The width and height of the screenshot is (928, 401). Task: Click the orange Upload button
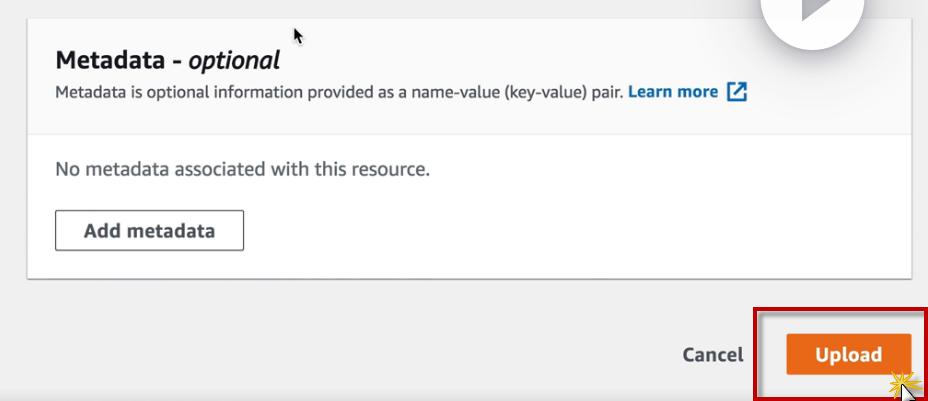(848, 354)
